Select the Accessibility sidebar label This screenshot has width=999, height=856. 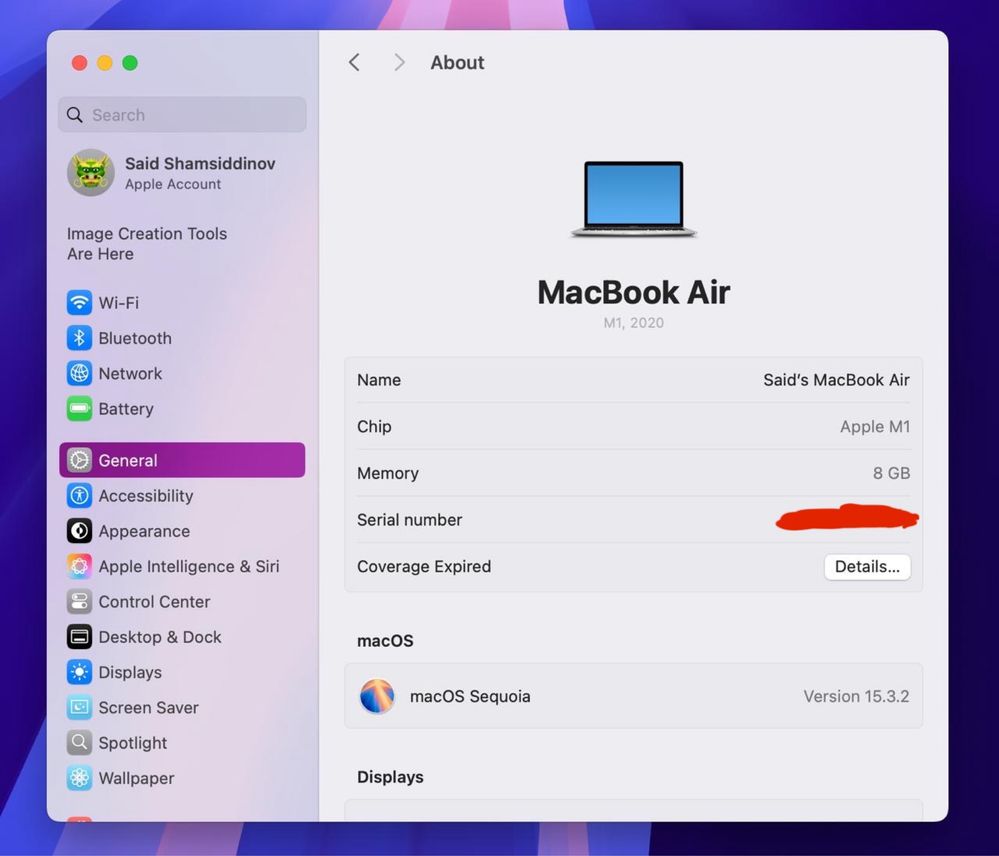(146, 496)
